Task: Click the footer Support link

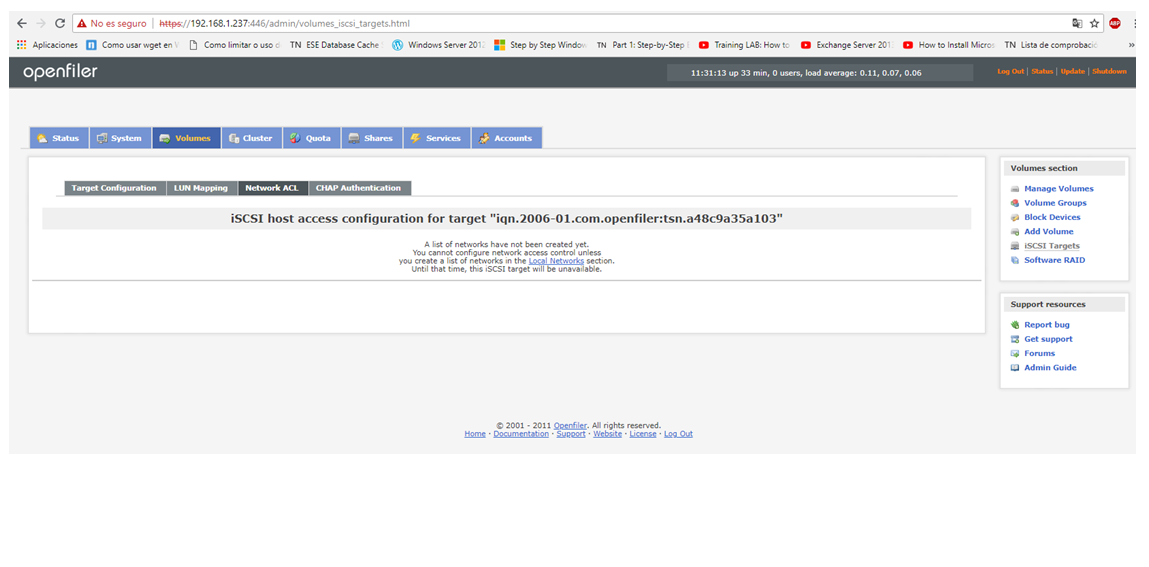Action: pyautogui.click(x=571, y=434)
